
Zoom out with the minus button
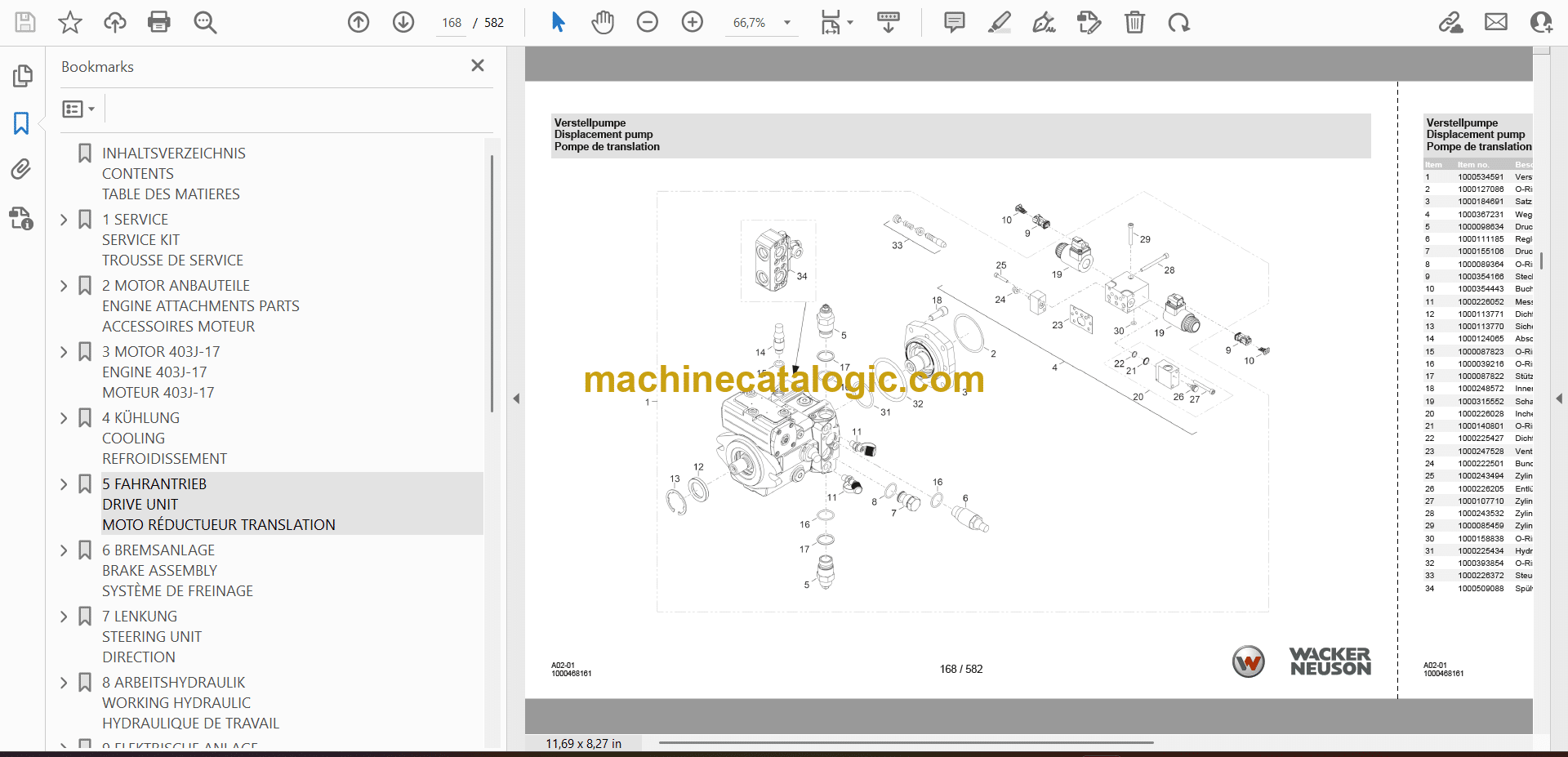648,22
